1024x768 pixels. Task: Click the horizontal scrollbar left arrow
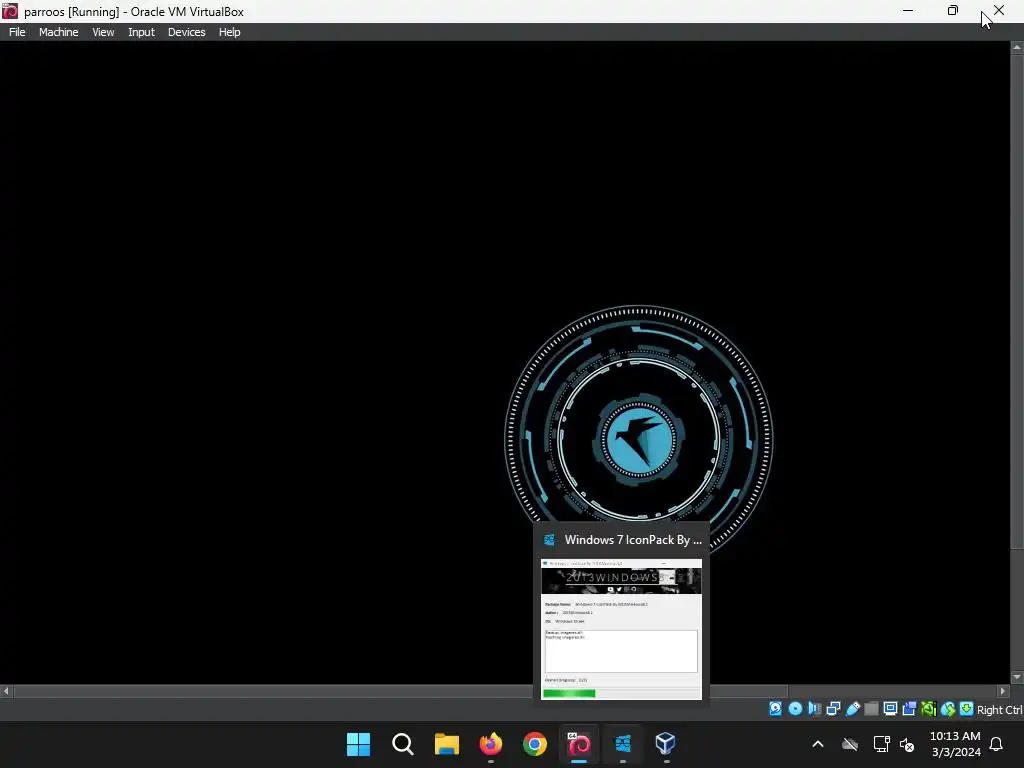[6, 691]
